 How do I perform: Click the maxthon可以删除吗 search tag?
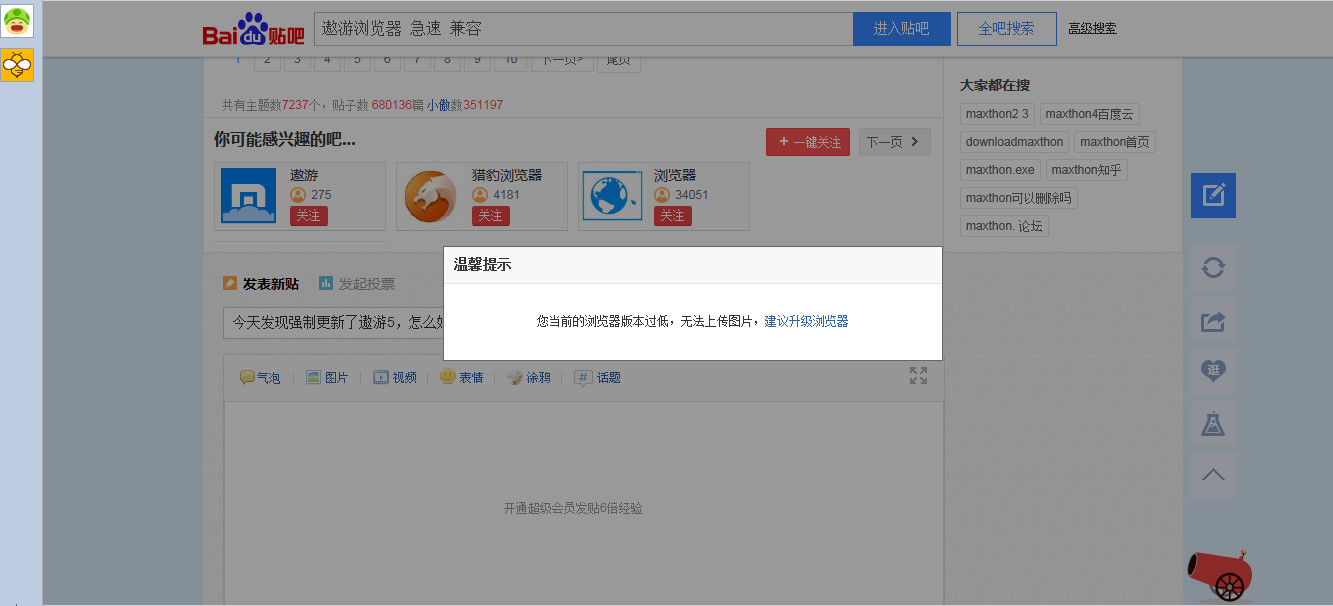click(x=1018, y=198)
